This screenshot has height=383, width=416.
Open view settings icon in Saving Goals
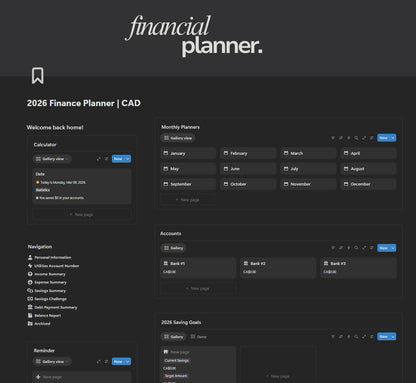tap(372, 337)
